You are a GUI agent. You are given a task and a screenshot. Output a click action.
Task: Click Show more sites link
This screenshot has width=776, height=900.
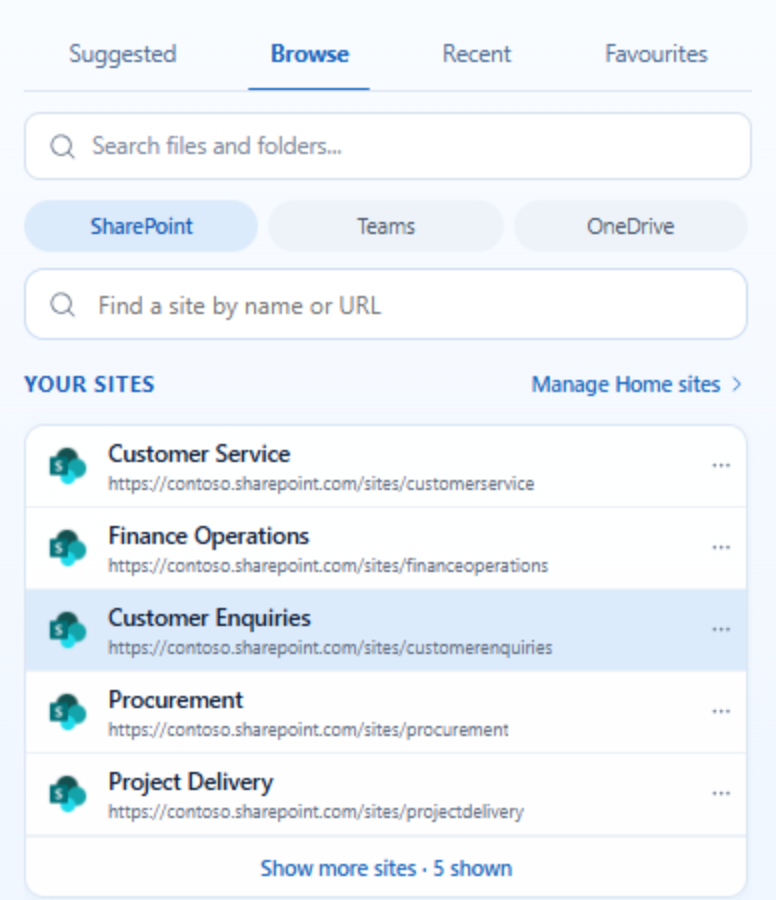pos(386,868)
